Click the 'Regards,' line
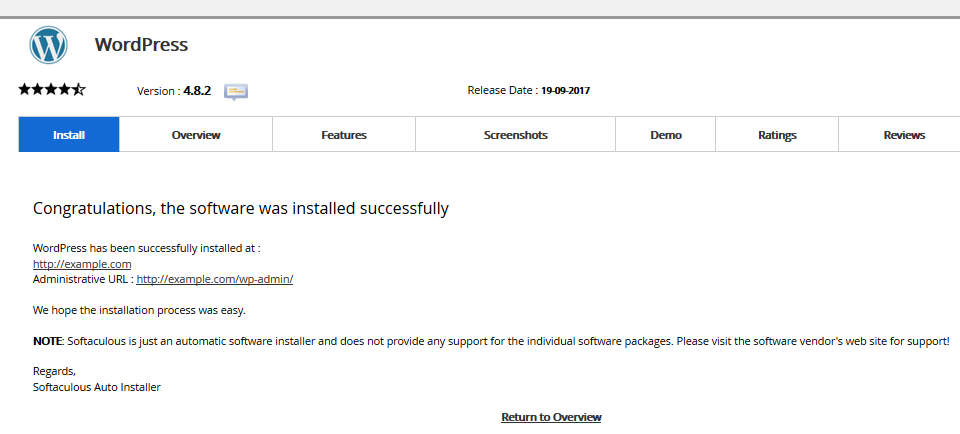The height and width of the screenshot is (434, 960). [54, 372]
